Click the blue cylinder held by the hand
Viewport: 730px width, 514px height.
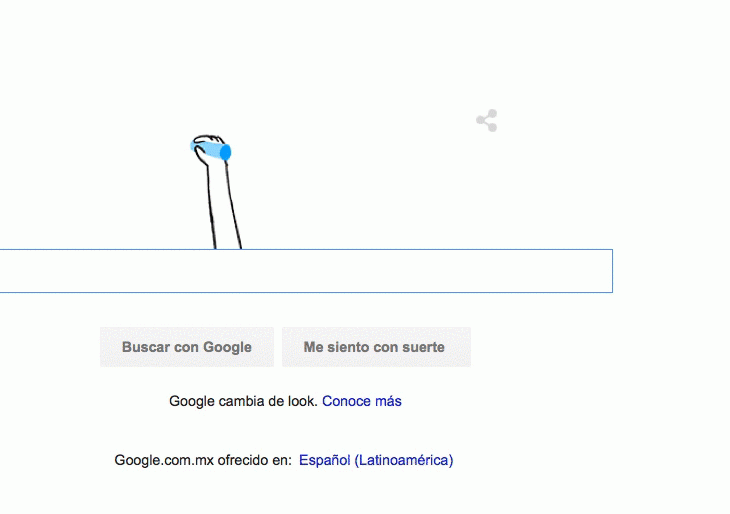pos(211,150)
